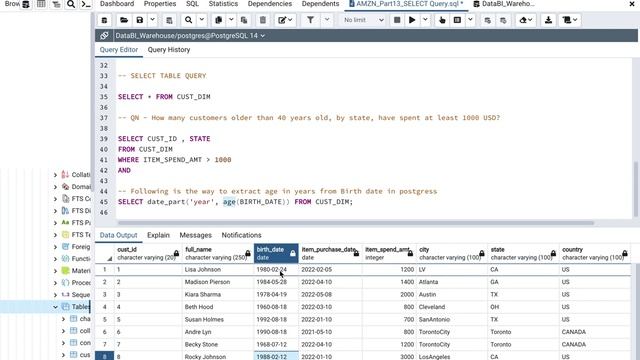Open the Explain tab in the output panel
The height and width of the screenshot is (360, 640).
tap(158, 235)
